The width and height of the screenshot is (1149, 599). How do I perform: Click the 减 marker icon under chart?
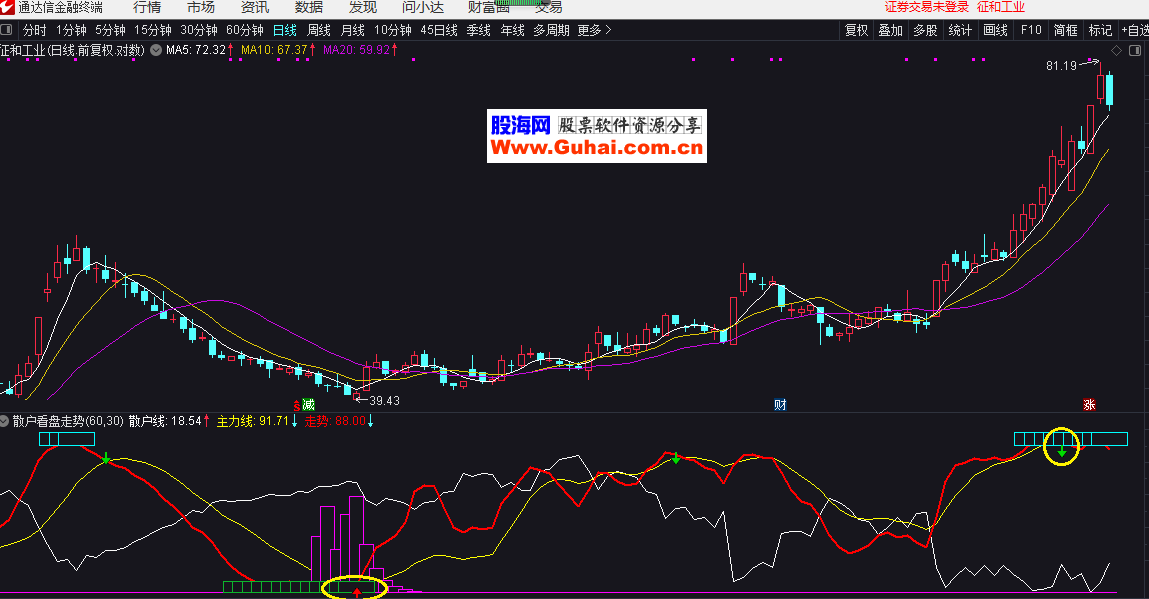[x=309, y=405]
